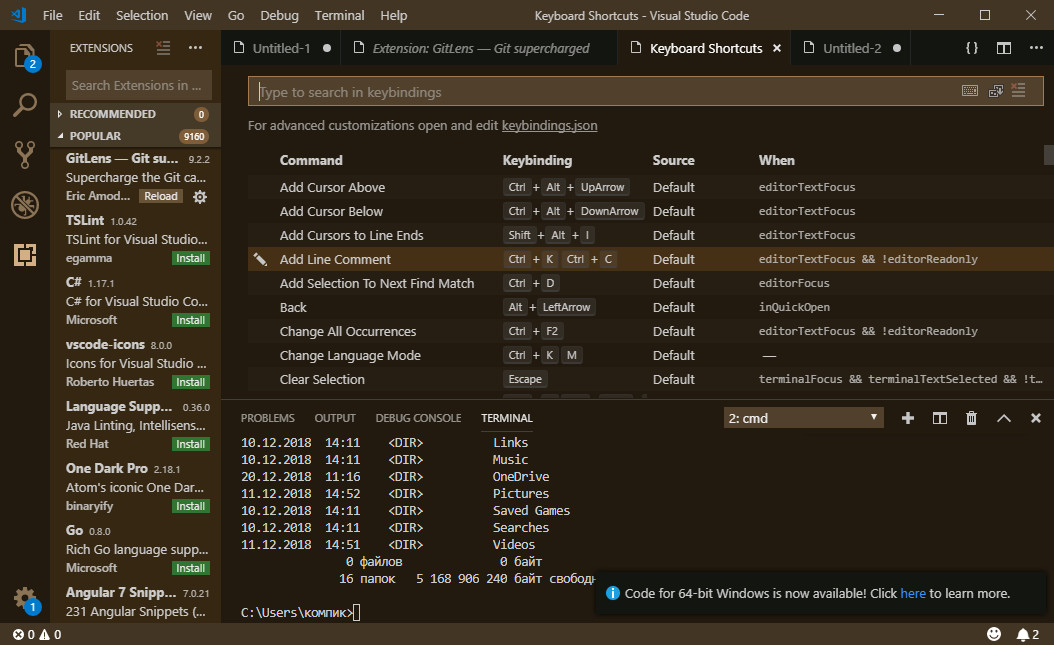
Task: Toggle sort by precedence in keybindings
Action: pyautogui.click(x=996, y=91)
